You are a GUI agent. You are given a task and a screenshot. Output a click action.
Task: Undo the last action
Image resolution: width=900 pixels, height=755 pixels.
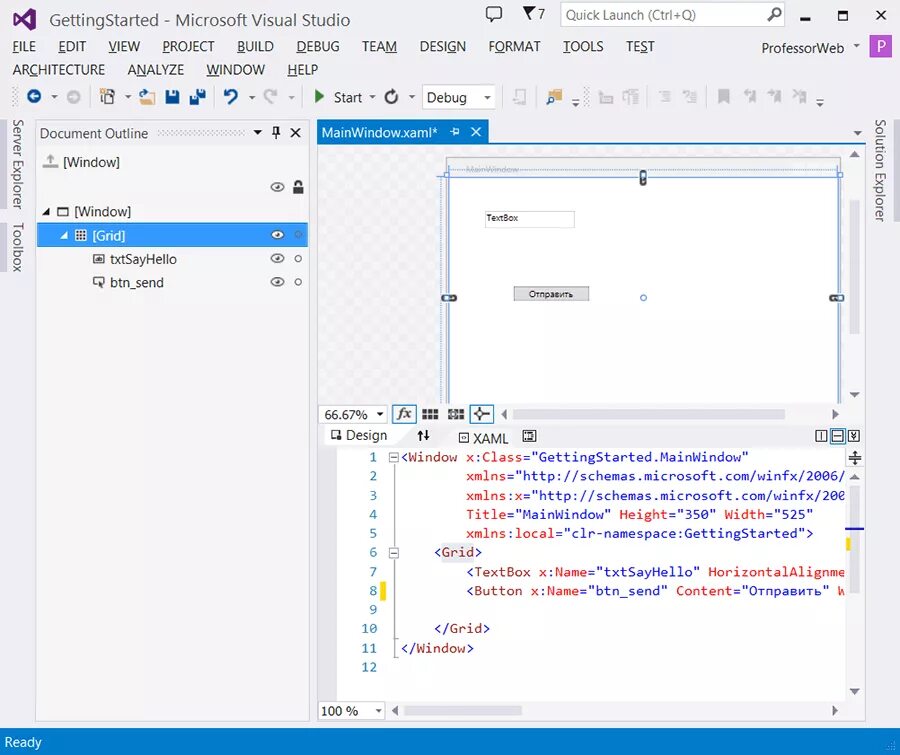click(x=231, y=96)
